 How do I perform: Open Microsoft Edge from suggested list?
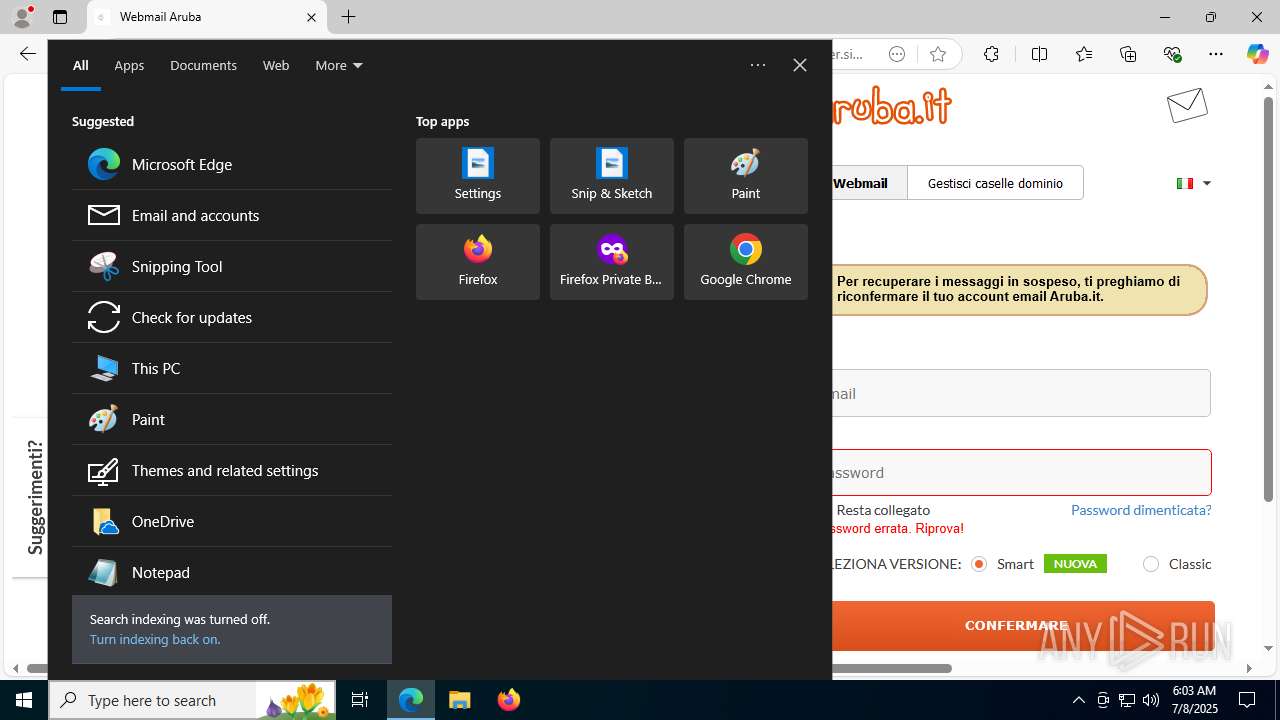click(x=231, y=164)
